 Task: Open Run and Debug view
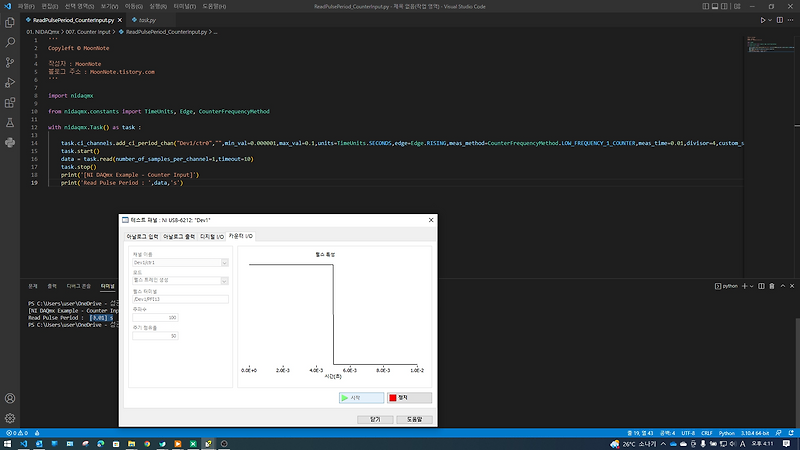[10, 82]
